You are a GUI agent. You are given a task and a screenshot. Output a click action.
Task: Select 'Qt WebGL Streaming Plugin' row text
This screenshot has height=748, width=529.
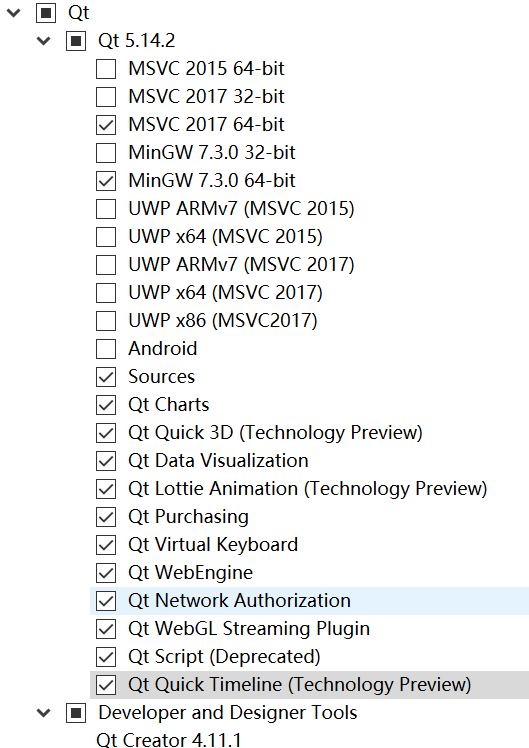(249, 629)
